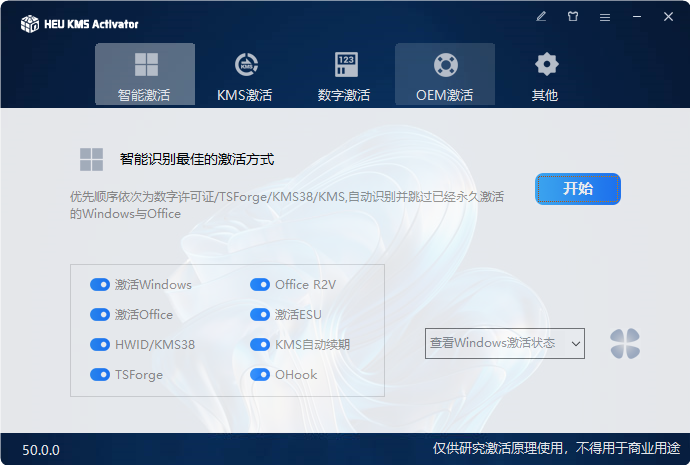Click the blue 开始 button
Image resolution: width=690 pixels, height=465 pixels.
pyautogui.click(x=578, y=189)
